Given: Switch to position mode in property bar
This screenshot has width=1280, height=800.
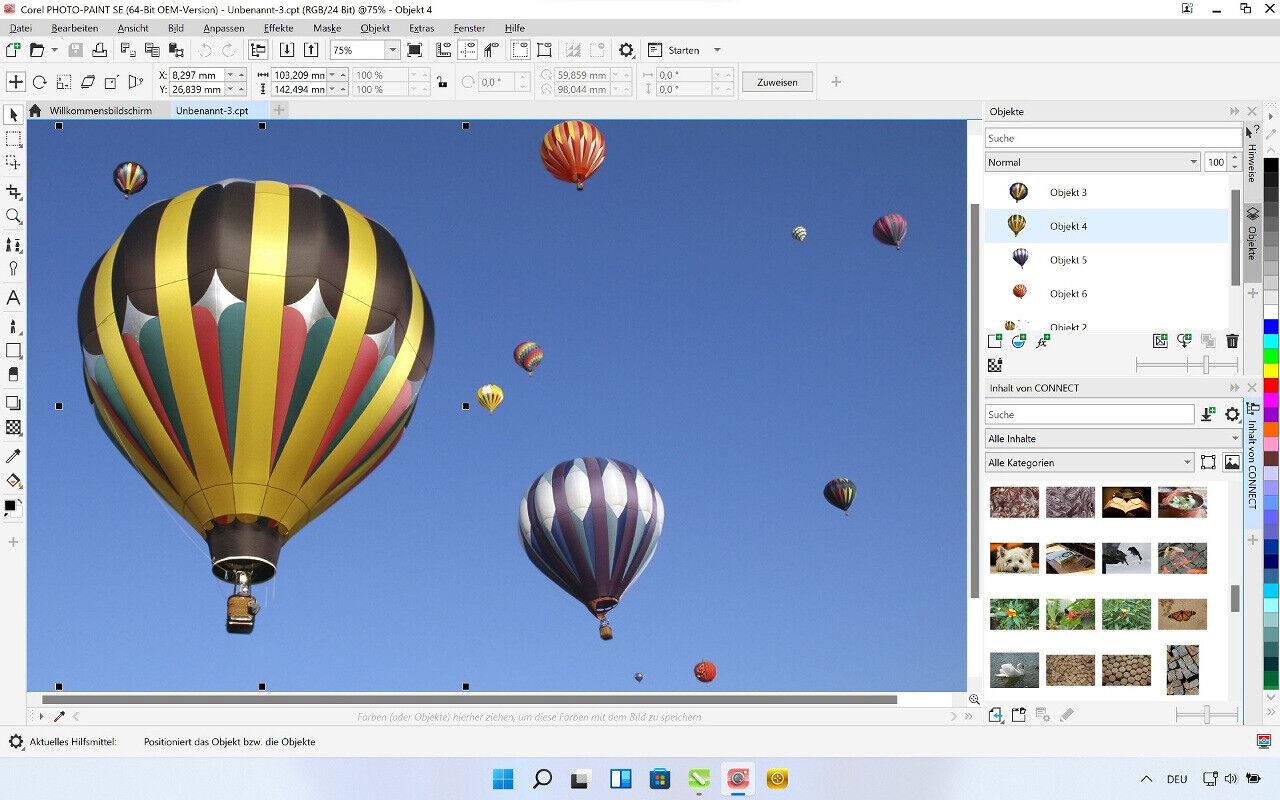Looking at the screenshot, I should [16, 82].
